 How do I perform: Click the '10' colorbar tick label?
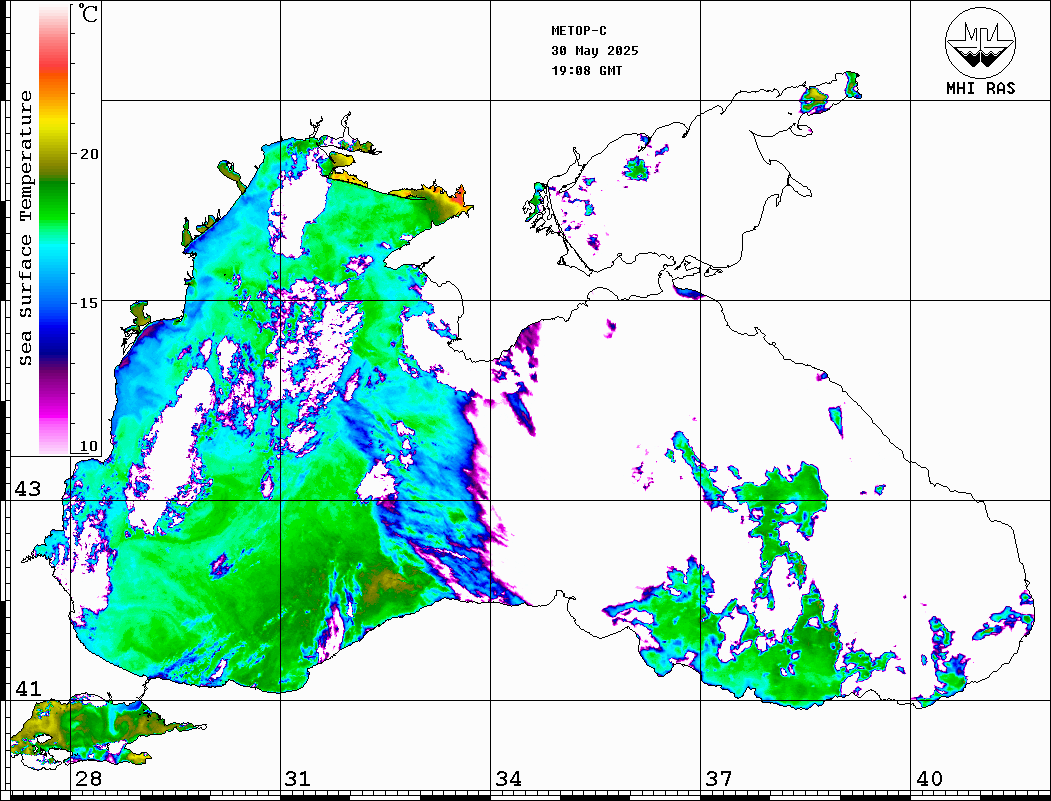(x=88, y=446)
